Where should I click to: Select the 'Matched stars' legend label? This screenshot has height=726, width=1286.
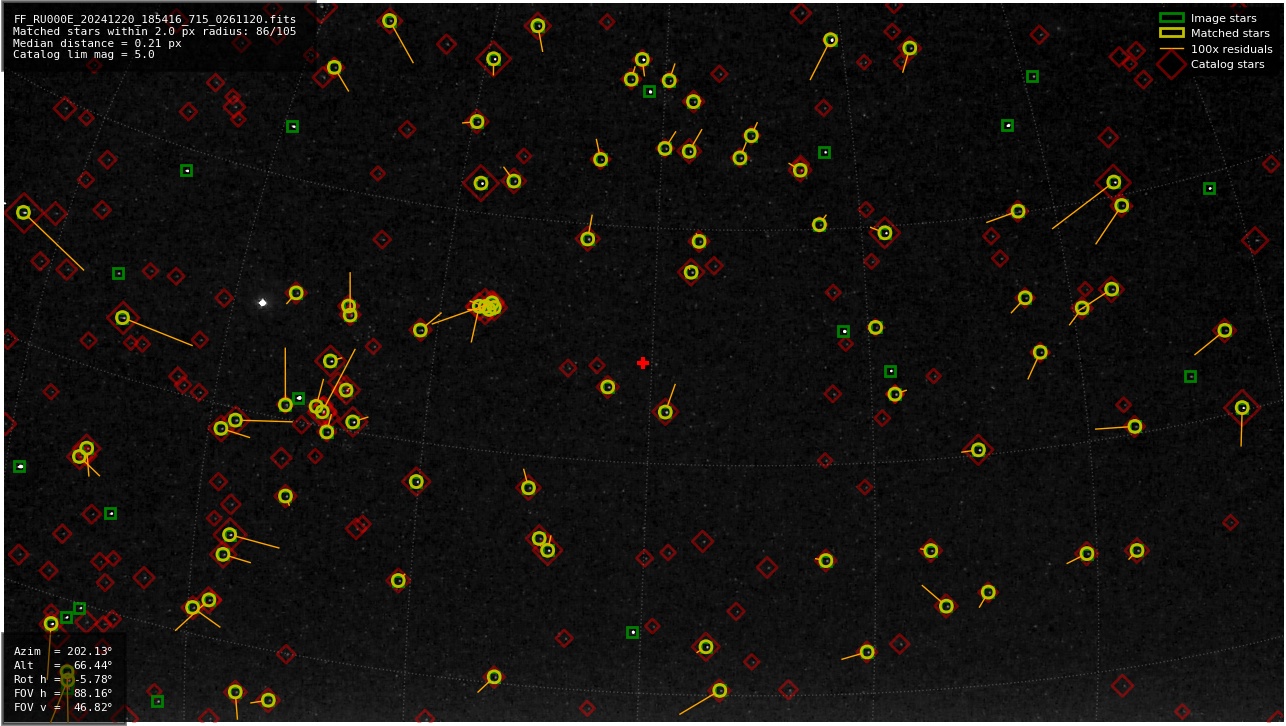pyautogui.click(x=1230, y=33)
